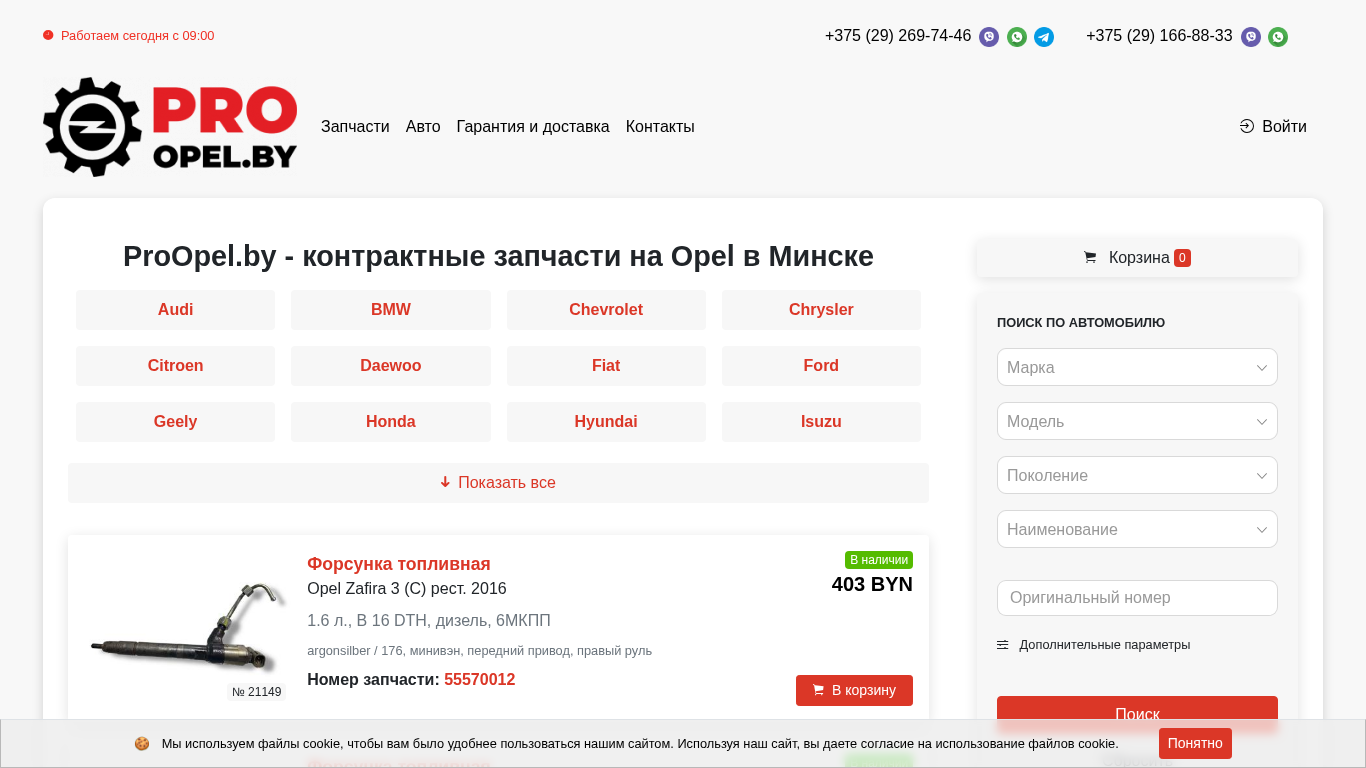Open the Запчасти menu item
The image size is (1366, 768).
click(x=355, y=127)
